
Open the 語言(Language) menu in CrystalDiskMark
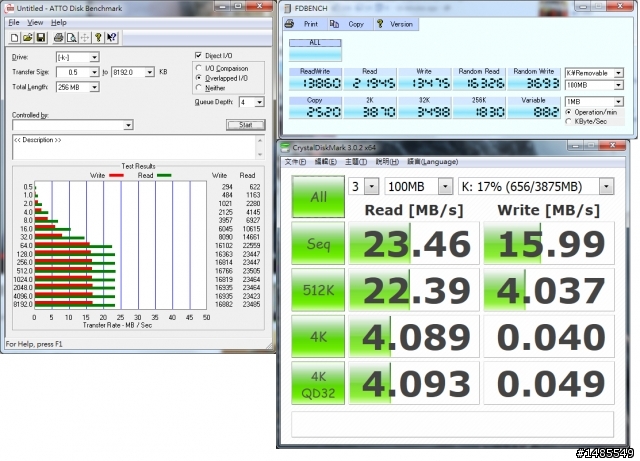[x=432, y=162]
